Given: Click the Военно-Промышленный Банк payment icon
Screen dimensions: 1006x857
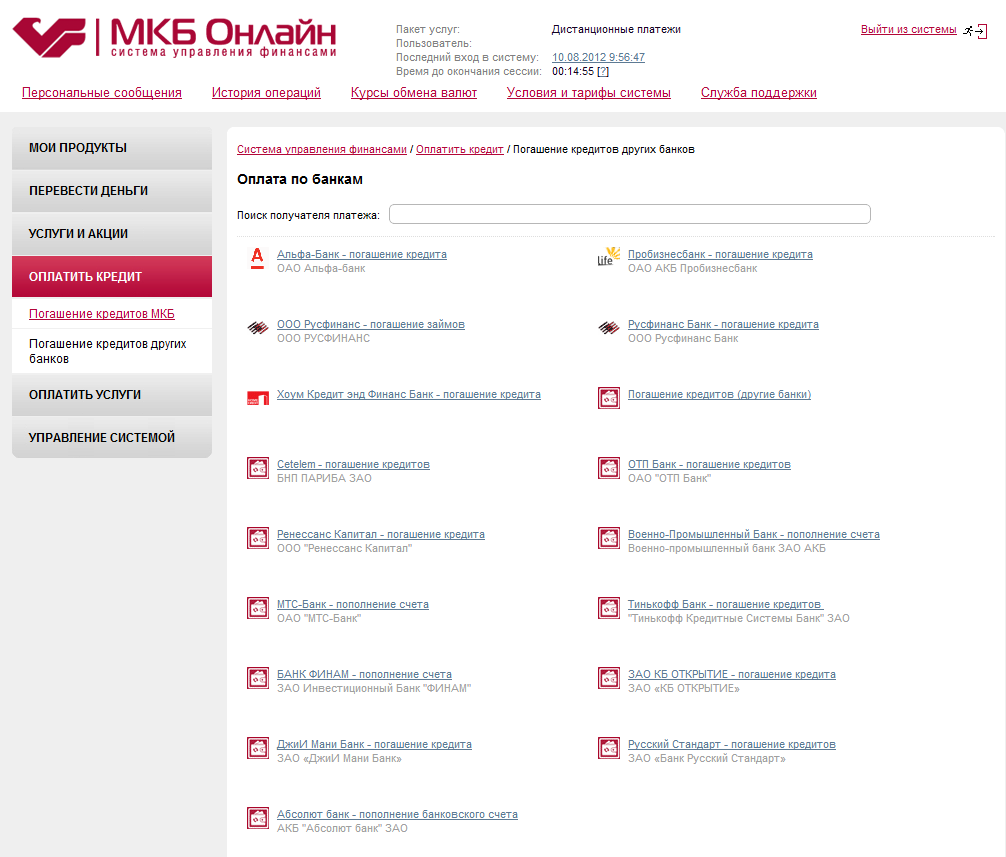Looking at the screenshot, I should pyautogui.click(x=609, y=538).
